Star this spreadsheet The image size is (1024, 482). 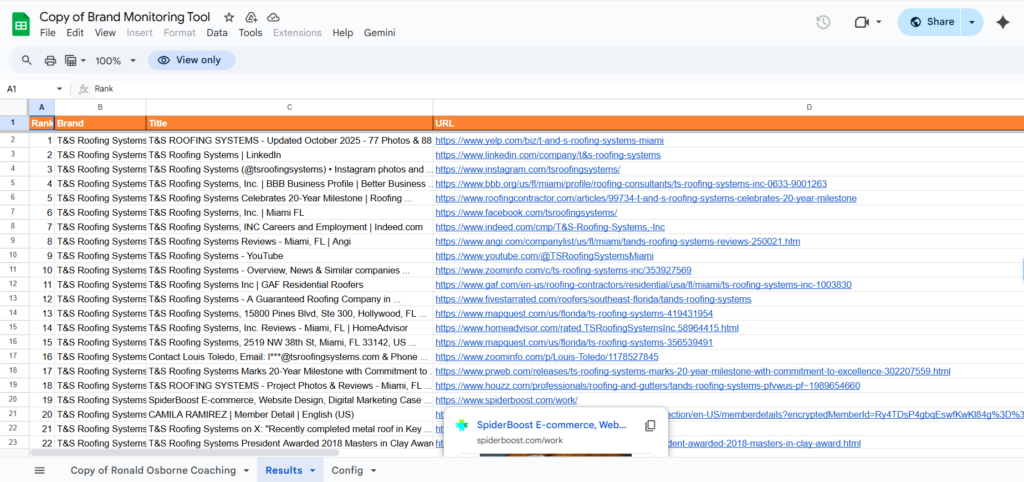click(229, 18)
